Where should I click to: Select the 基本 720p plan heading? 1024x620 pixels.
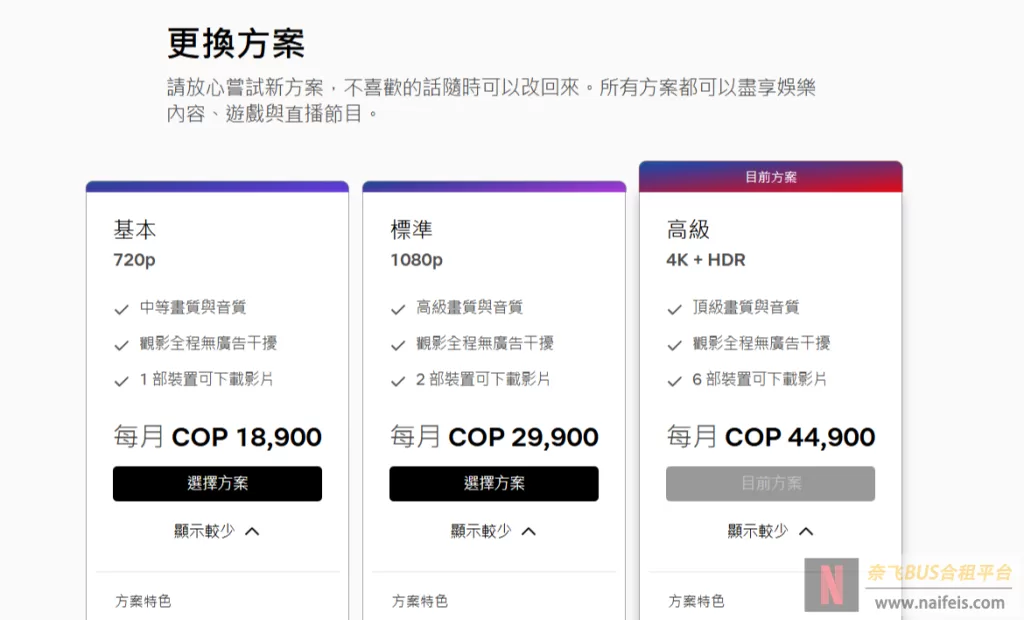[x=135, y=243]
